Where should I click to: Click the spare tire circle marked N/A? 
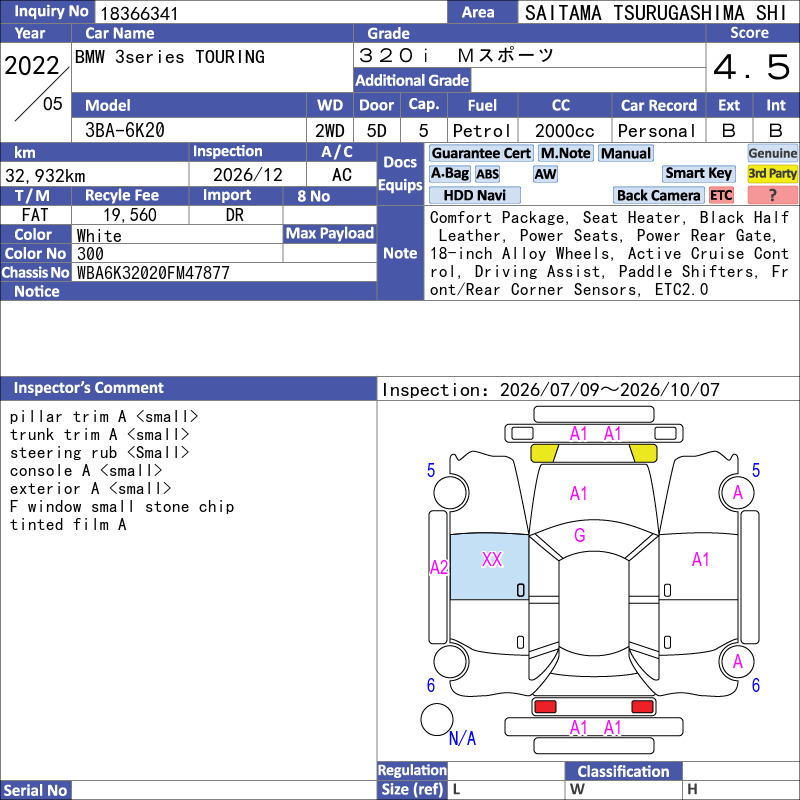(437, 719)
